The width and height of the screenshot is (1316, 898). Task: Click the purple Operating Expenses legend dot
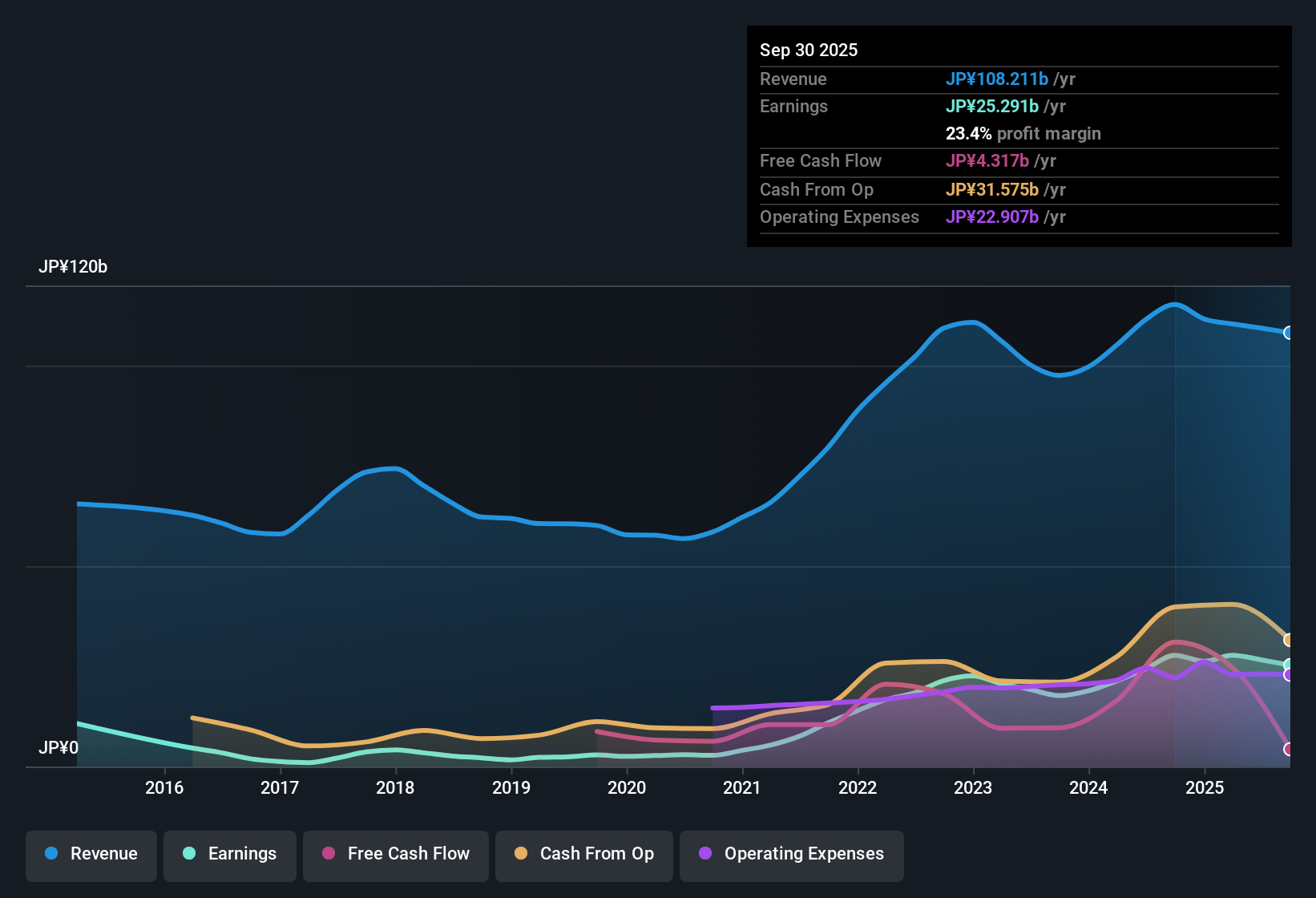coord(704,854)
